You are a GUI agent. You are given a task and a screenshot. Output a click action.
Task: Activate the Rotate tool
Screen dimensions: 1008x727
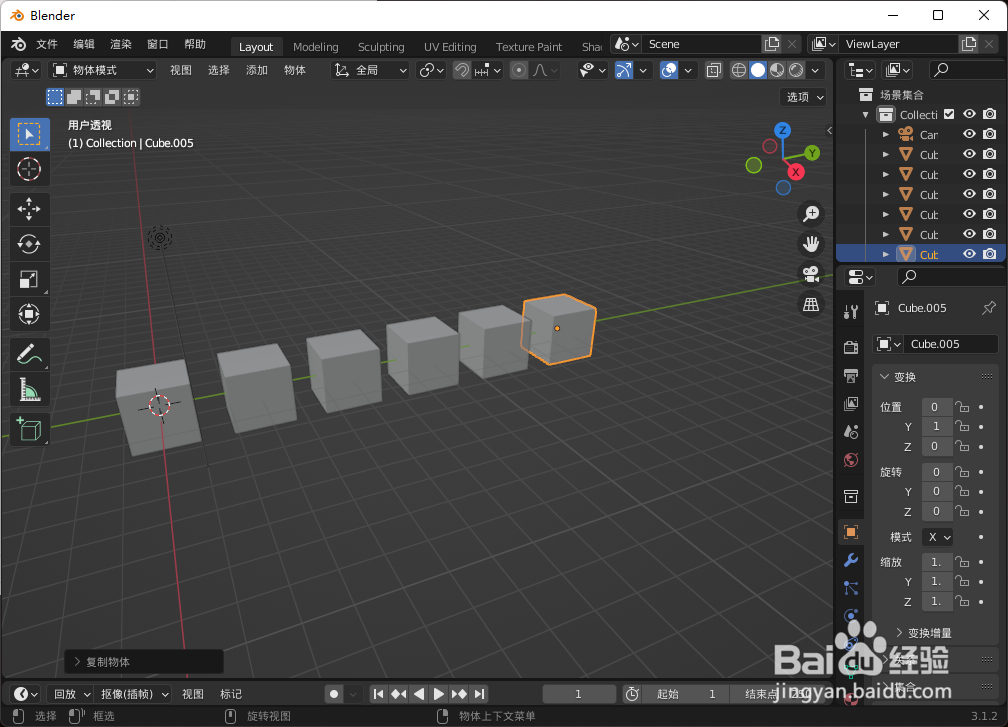(x=30, y=244)
